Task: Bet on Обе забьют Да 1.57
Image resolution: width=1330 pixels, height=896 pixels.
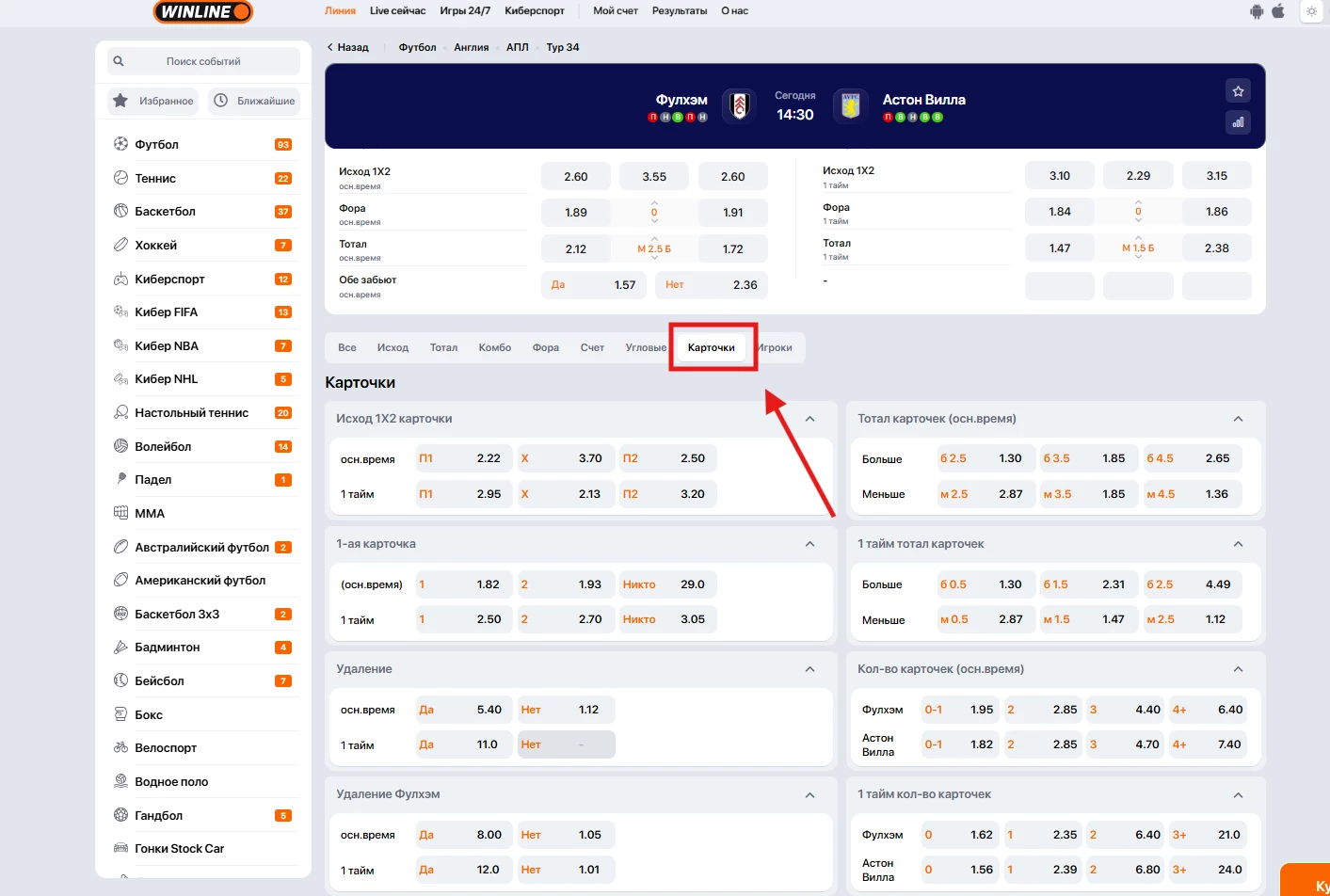Action: click(x=595, y=284)
